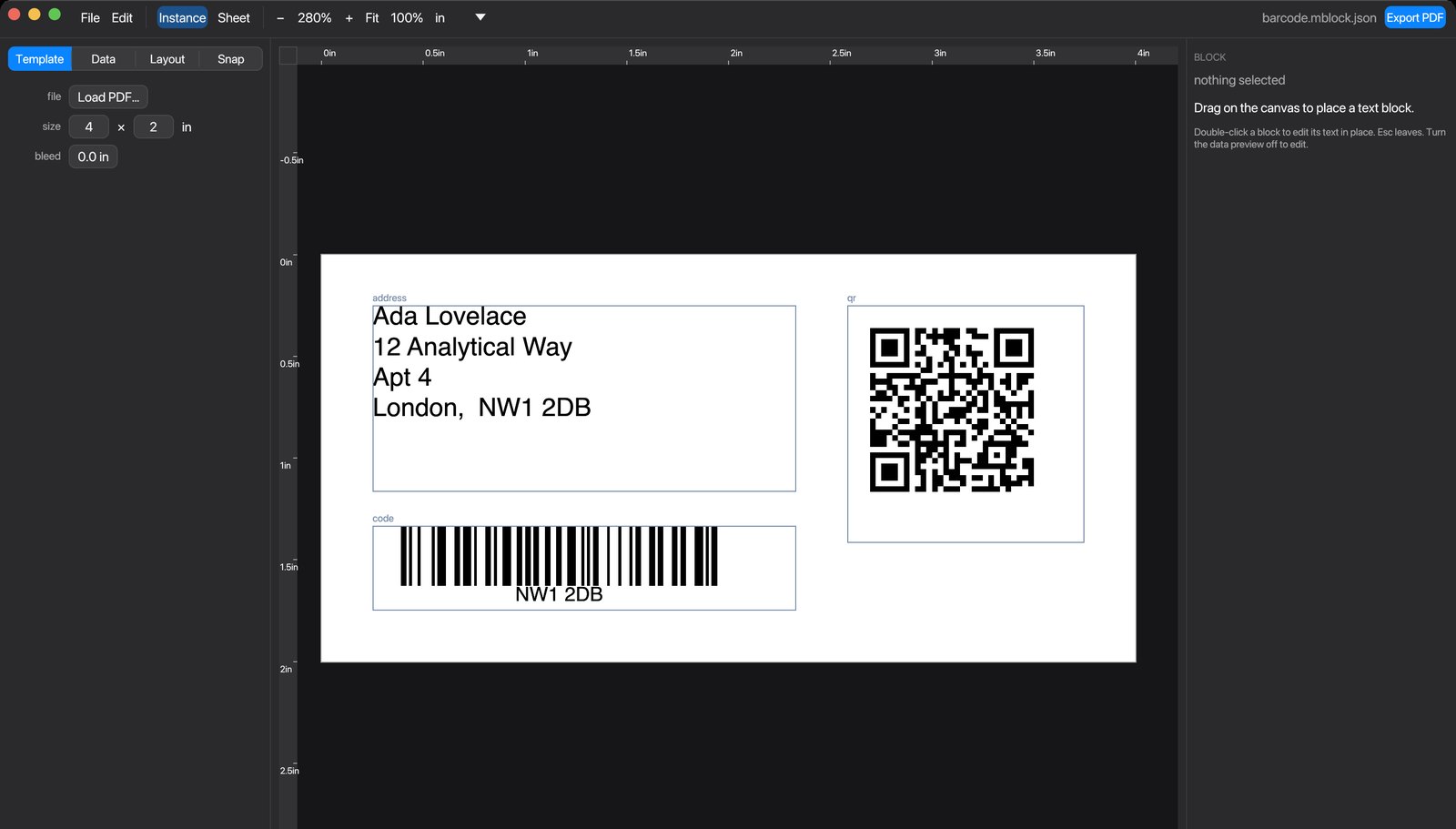Click the 'Apt 4' text line
This screenshot has width=1456, height=829.
[402, 378]
